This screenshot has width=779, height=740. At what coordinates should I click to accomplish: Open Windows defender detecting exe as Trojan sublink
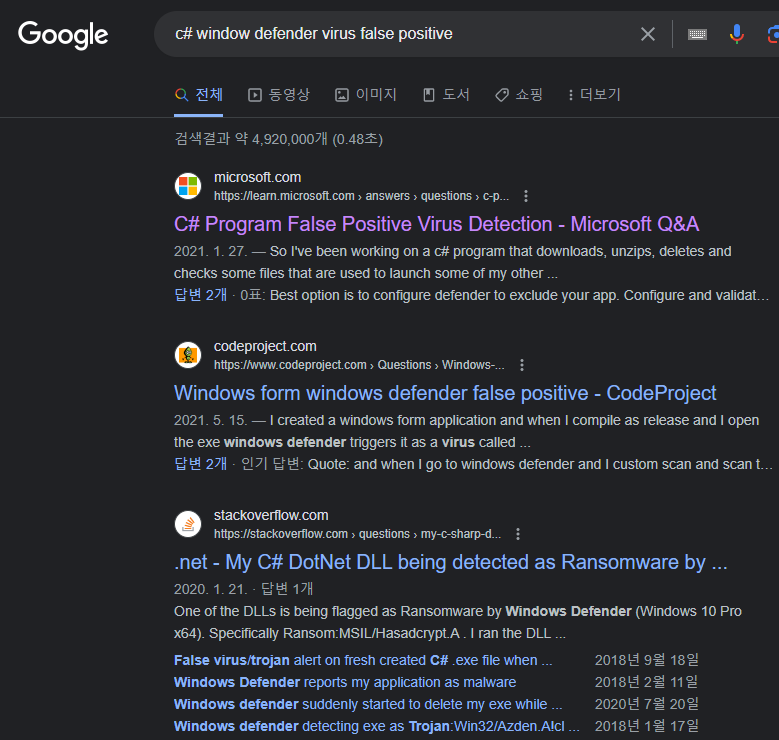(x=377, y=726)
